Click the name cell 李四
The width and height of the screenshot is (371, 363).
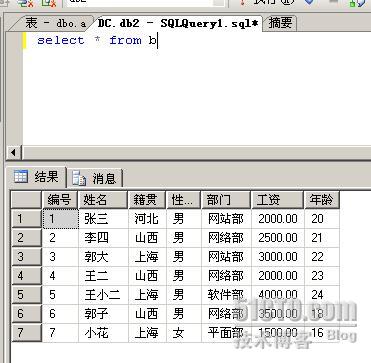coord(103,238)
